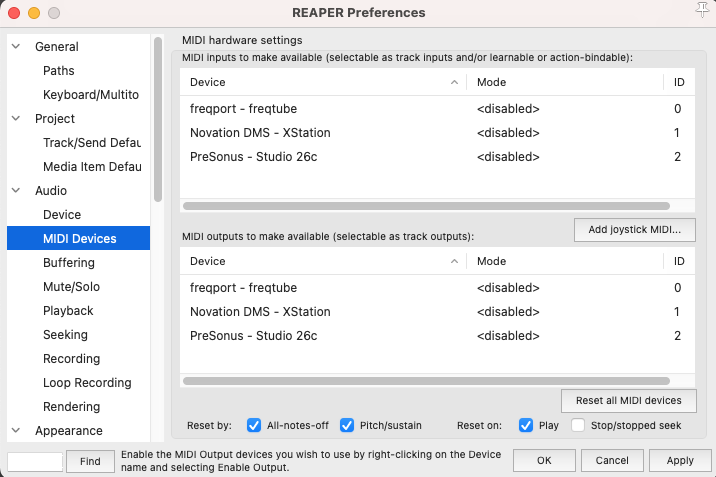Open the Paths preferences page

58,71
